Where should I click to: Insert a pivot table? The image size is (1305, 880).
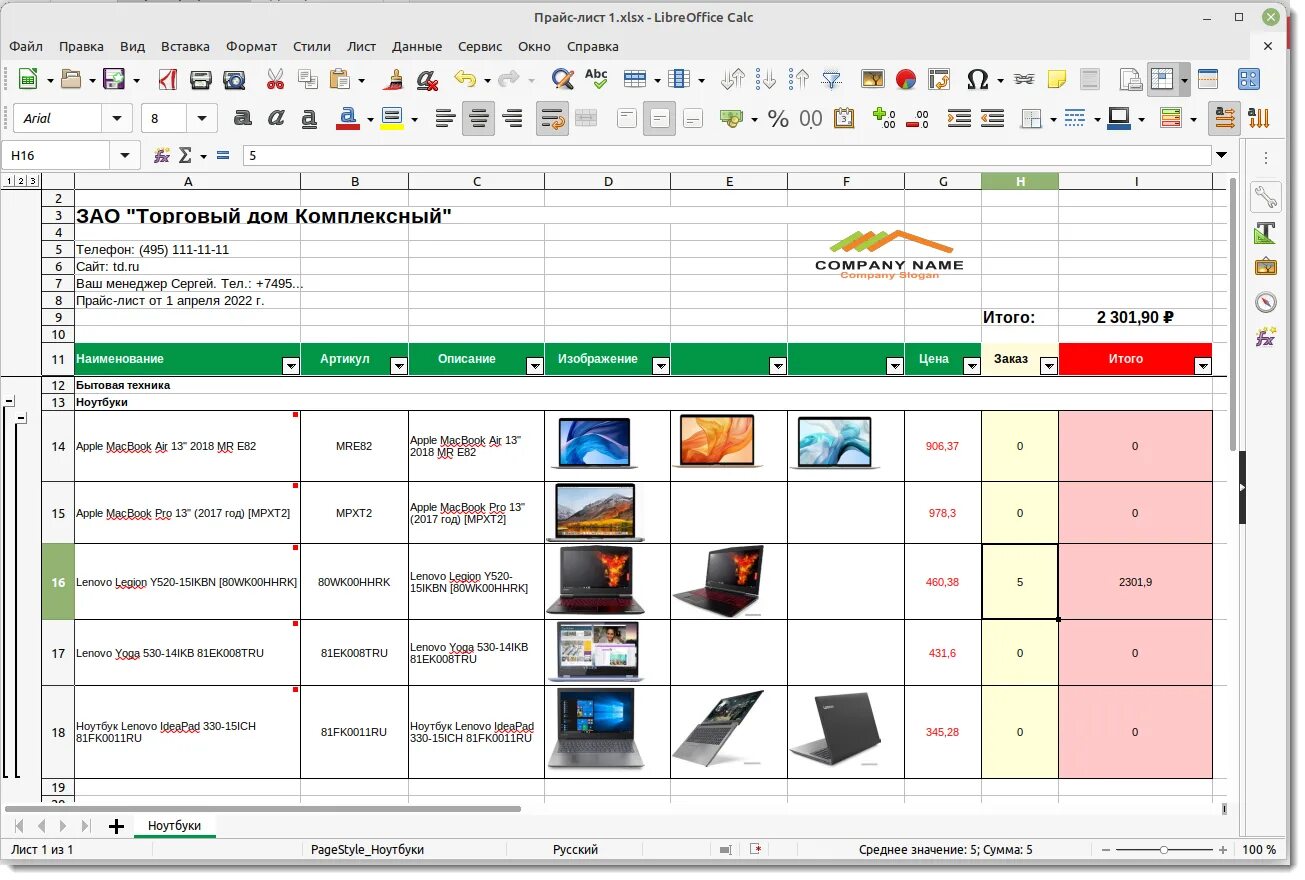coord(939,79)
